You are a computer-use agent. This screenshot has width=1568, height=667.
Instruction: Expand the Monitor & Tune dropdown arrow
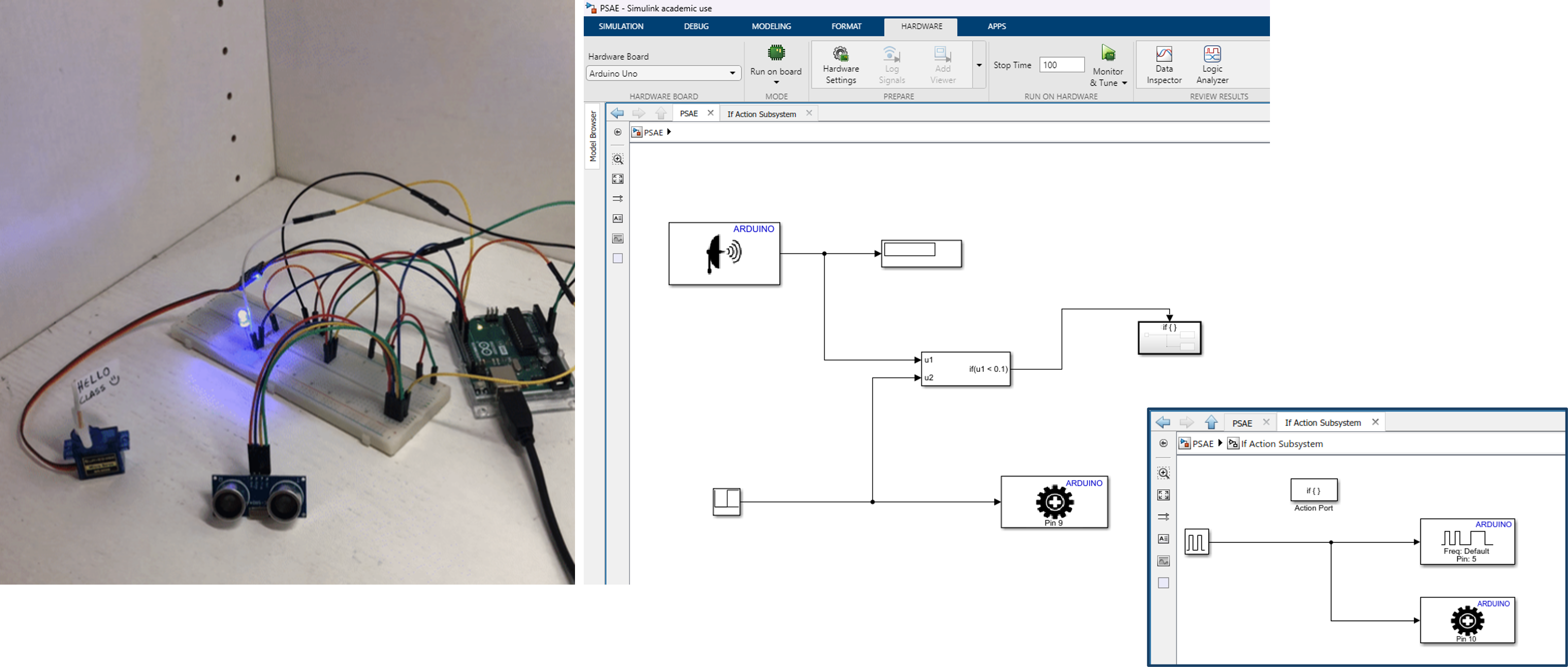(x=1124, y=83)
